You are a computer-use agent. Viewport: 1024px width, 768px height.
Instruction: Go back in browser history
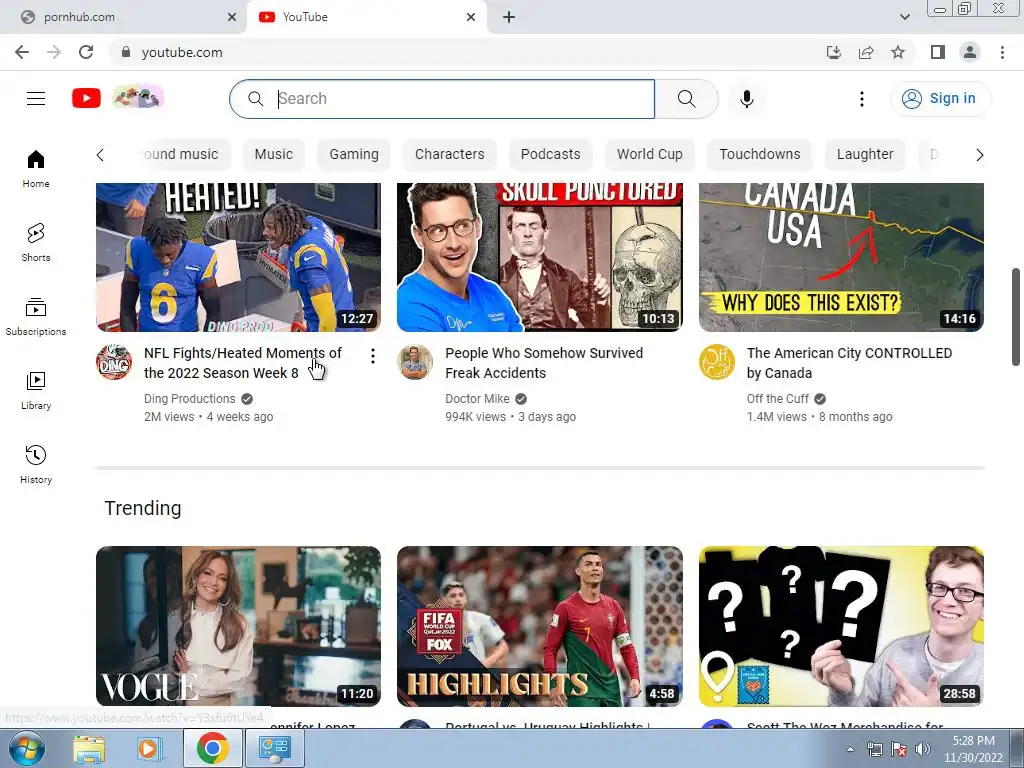click(x=22, y=52)
